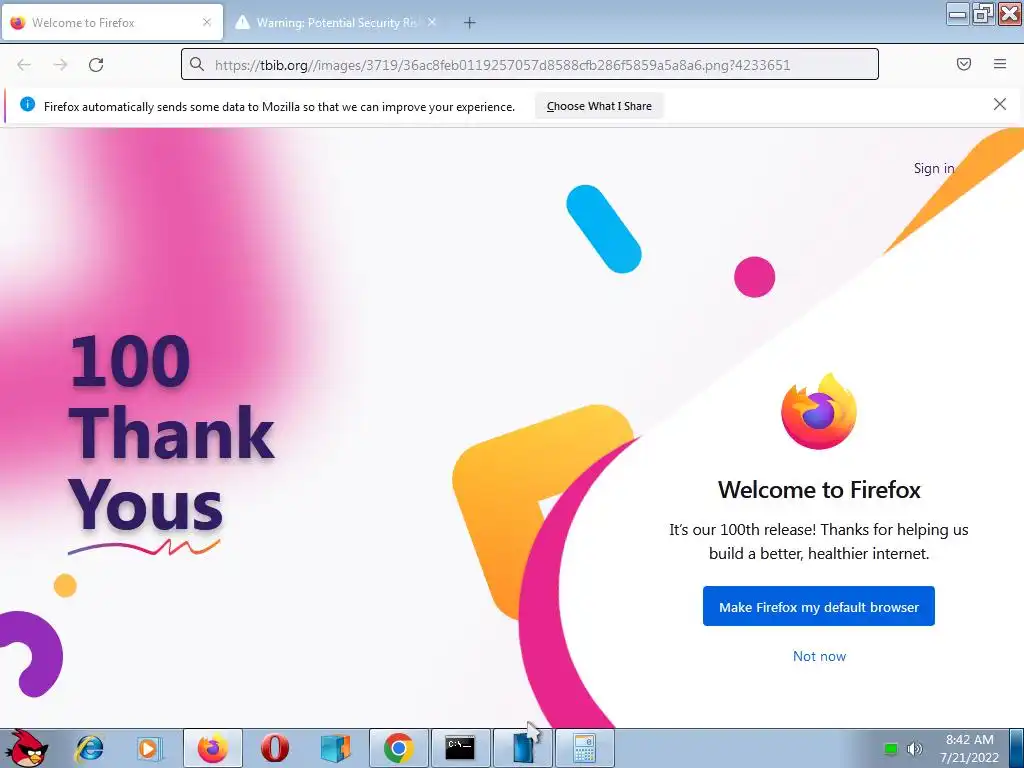Open a new tab with plus button

[469, 23]
